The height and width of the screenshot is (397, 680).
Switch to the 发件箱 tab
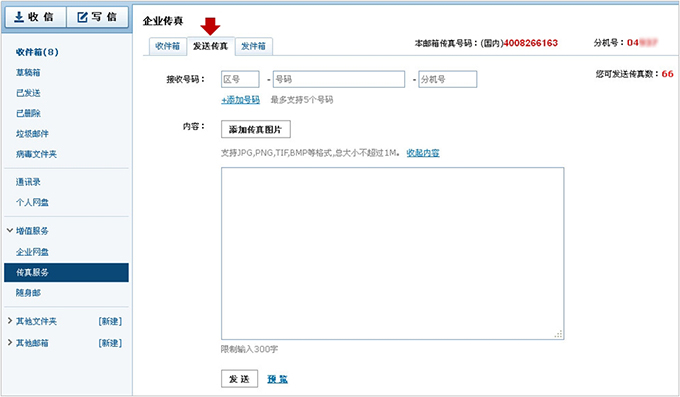(253, 46)
